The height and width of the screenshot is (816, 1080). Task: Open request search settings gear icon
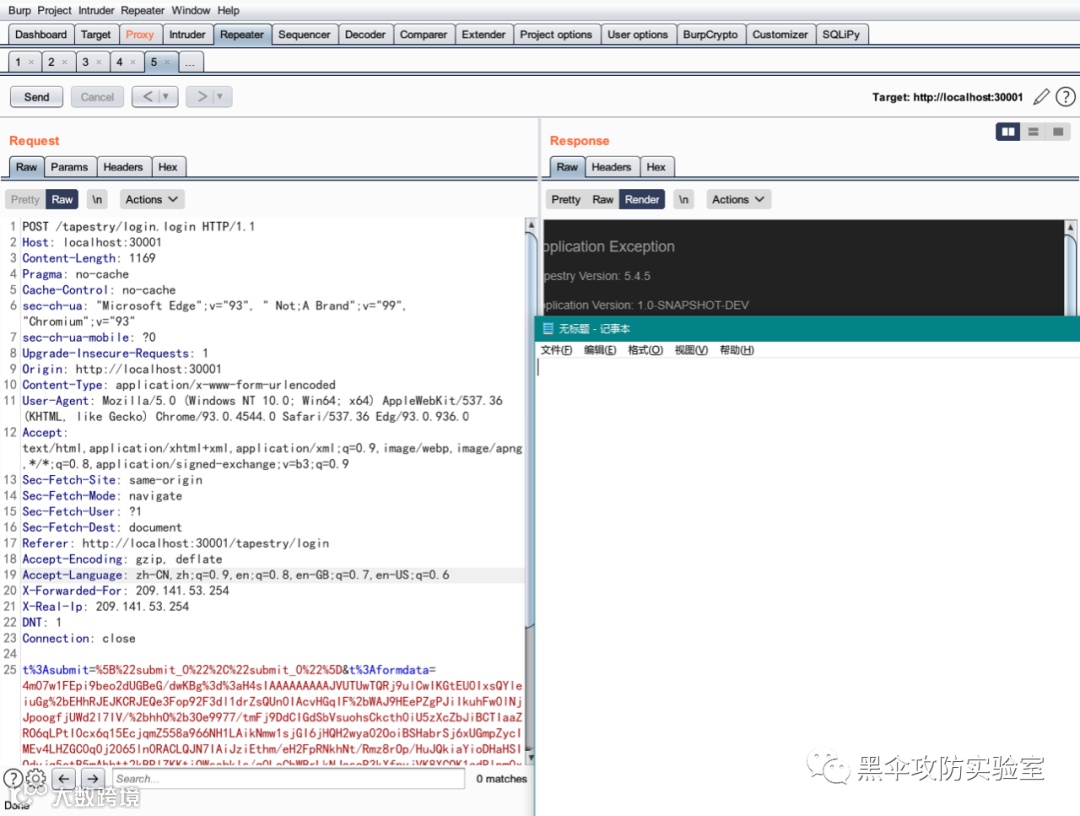36,779
